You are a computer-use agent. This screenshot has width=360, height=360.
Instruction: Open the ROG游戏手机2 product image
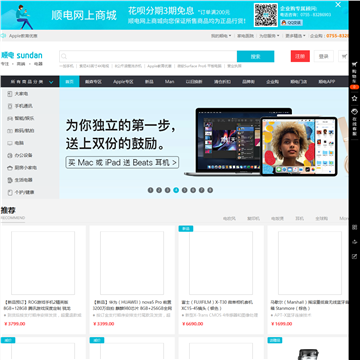43,263
